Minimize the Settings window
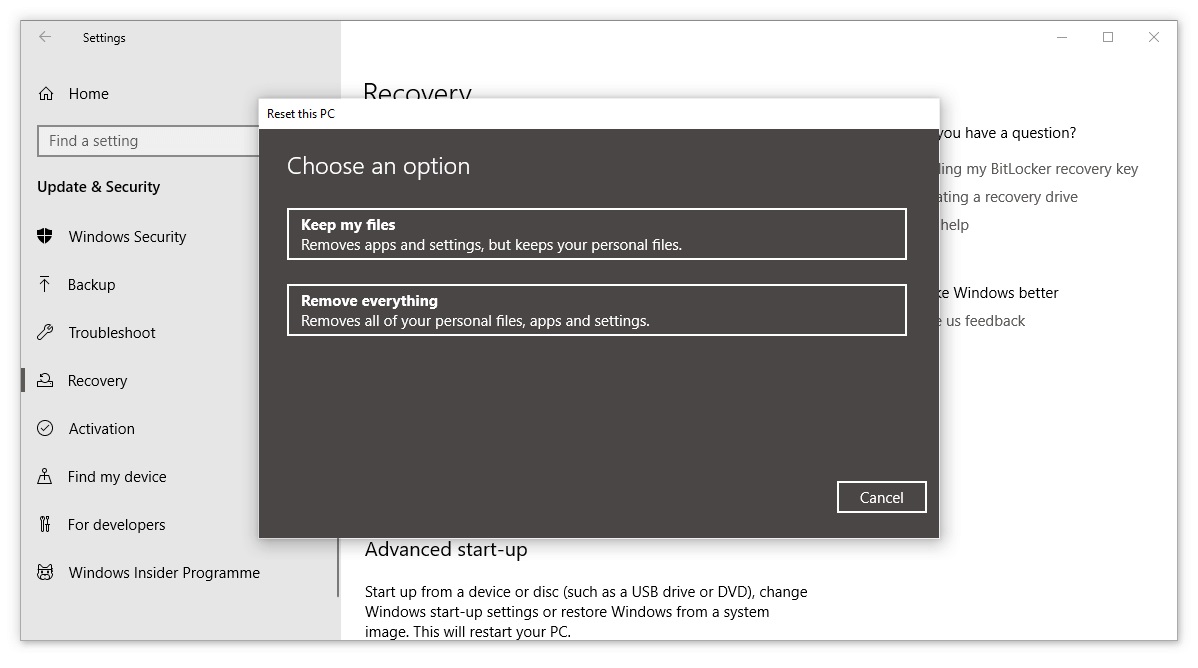1198x668 pixels. pos(1062,37)
